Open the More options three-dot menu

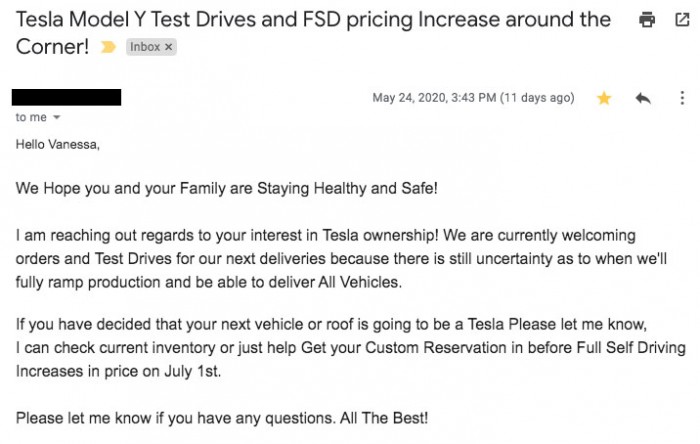tap(682, 98)
